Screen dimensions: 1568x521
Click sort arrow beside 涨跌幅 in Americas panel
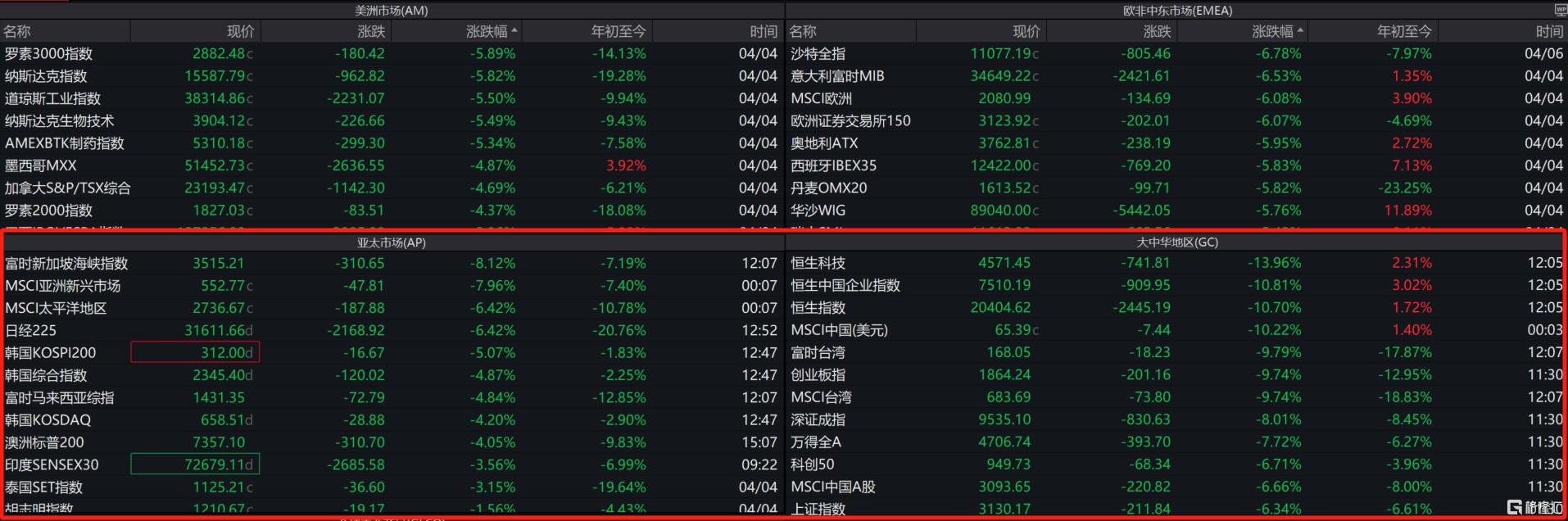tap(514, 31)
